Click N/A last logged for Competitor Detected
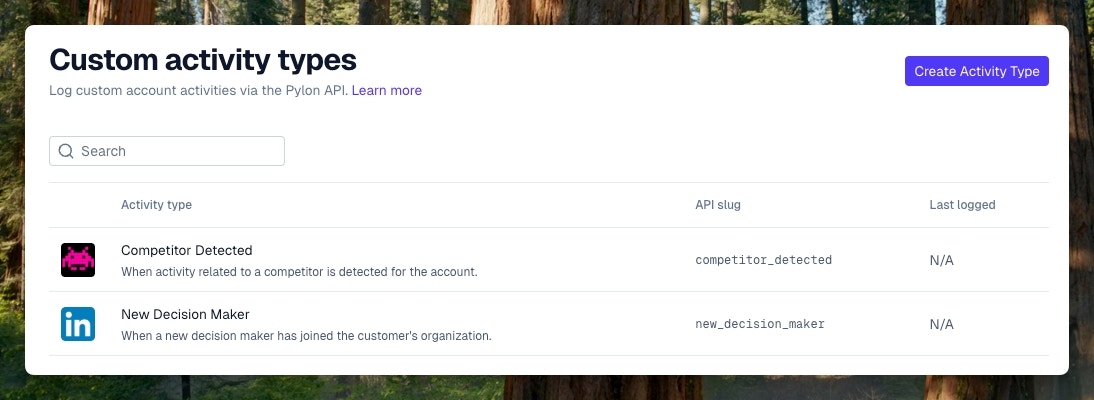This screenshot has height=400, width=1094. point(941,260)
